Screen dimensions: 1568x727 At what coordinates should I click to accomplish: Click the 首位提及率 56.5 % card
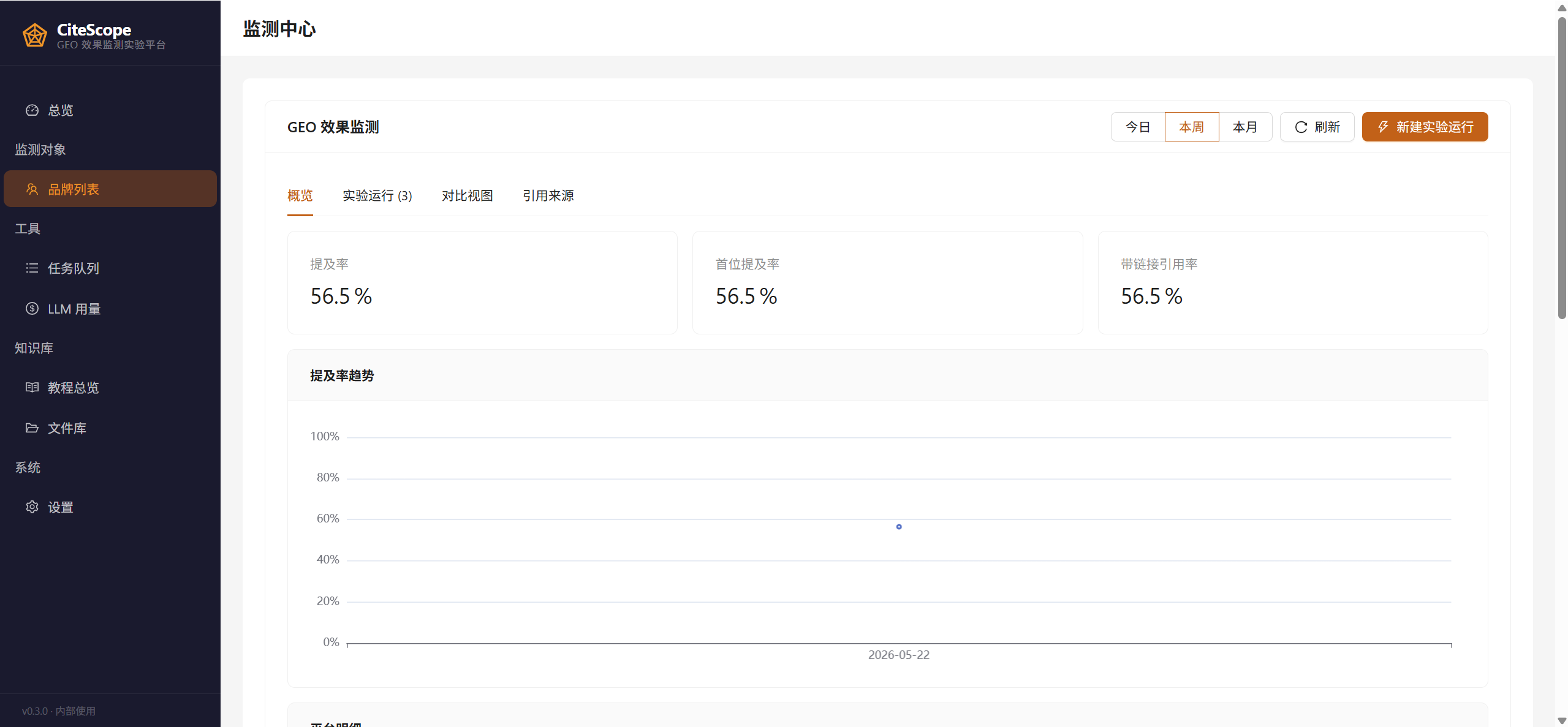[887, 282]
